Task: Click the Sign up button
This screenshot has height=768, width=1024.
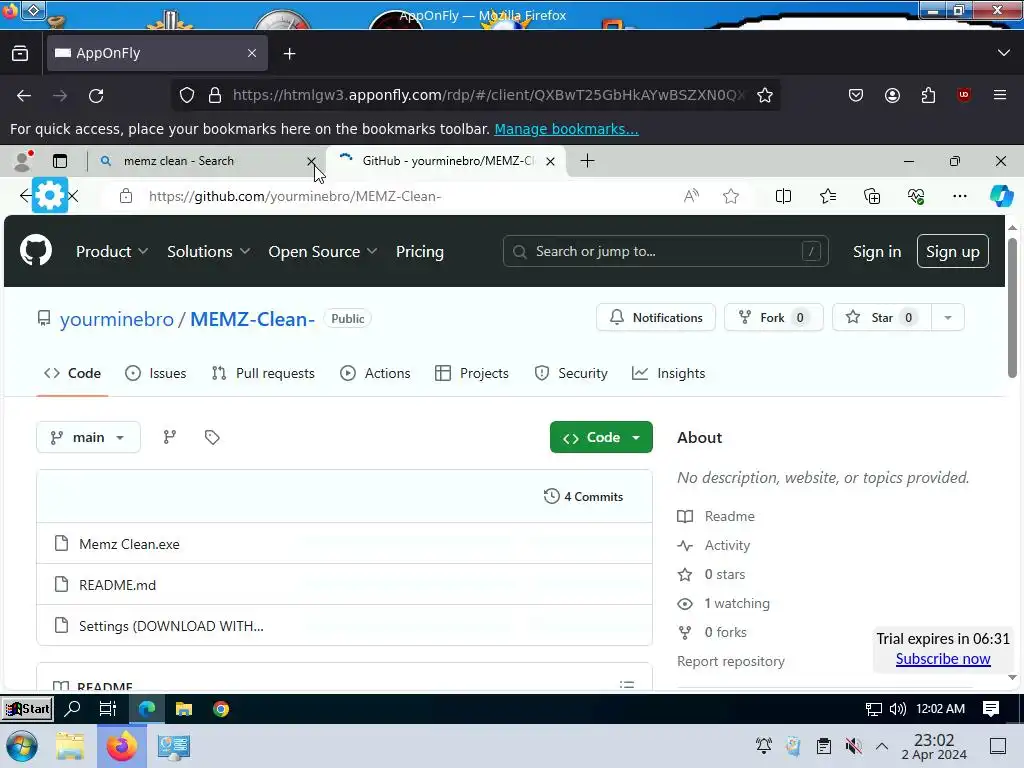Action: (953, 251)
